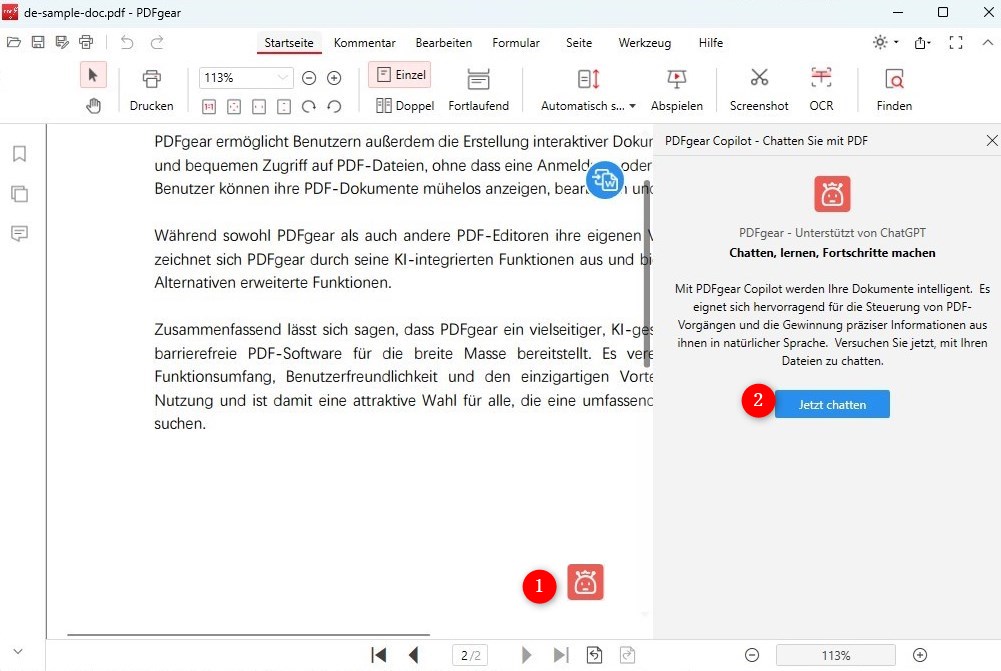Go to the next page
Viewport: 1001px width, 671px height.
point(526,655)
